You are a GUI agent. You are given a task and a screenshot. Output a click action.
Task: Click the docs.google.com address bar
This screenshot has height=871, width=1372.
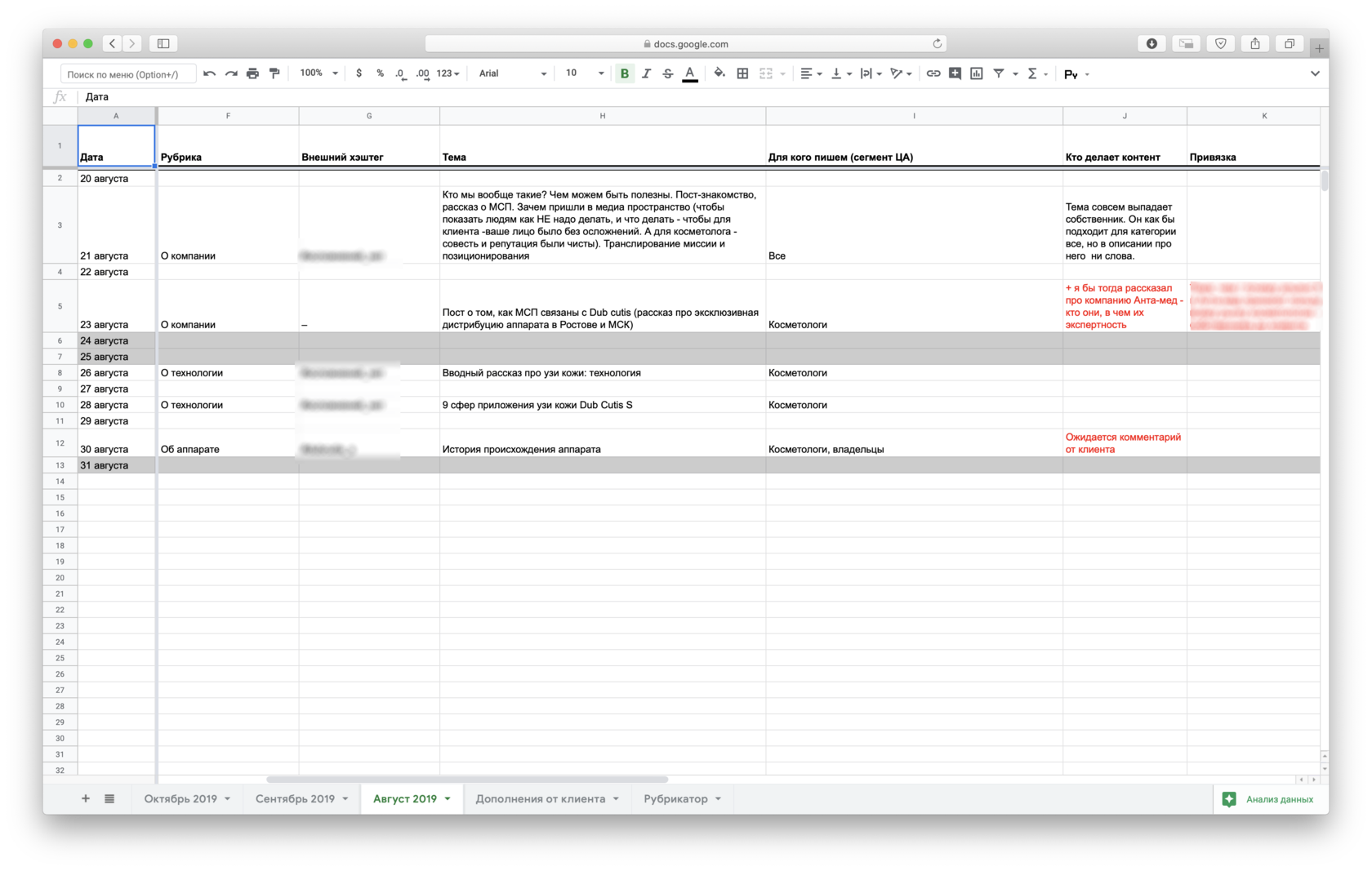tap(686, 43)
